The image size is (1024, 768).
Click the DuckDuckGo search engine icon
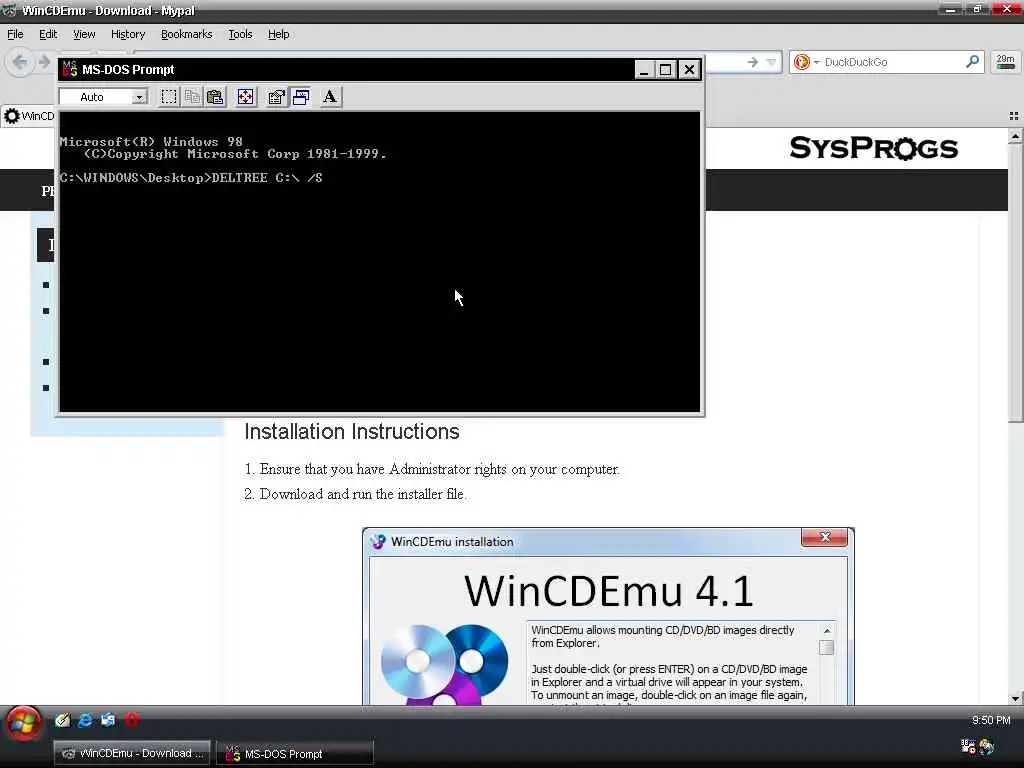801,62
